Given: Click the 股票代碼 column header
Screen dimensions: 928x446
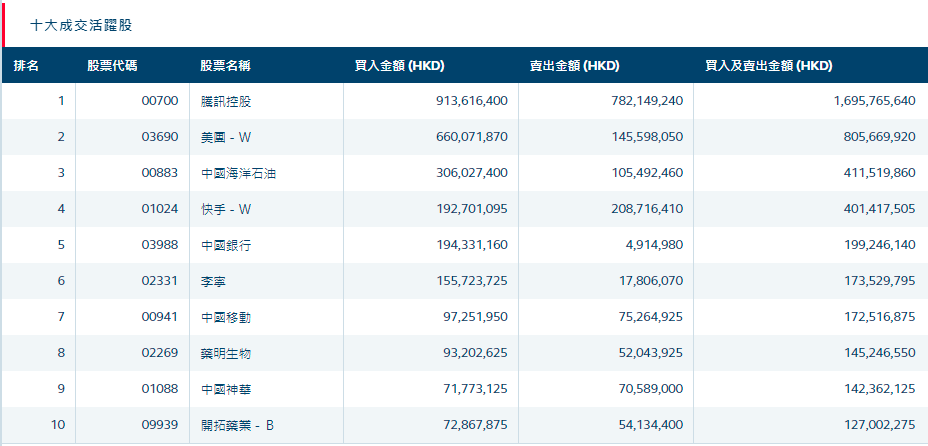Looking at the screenshot, I should pos(112,66).
